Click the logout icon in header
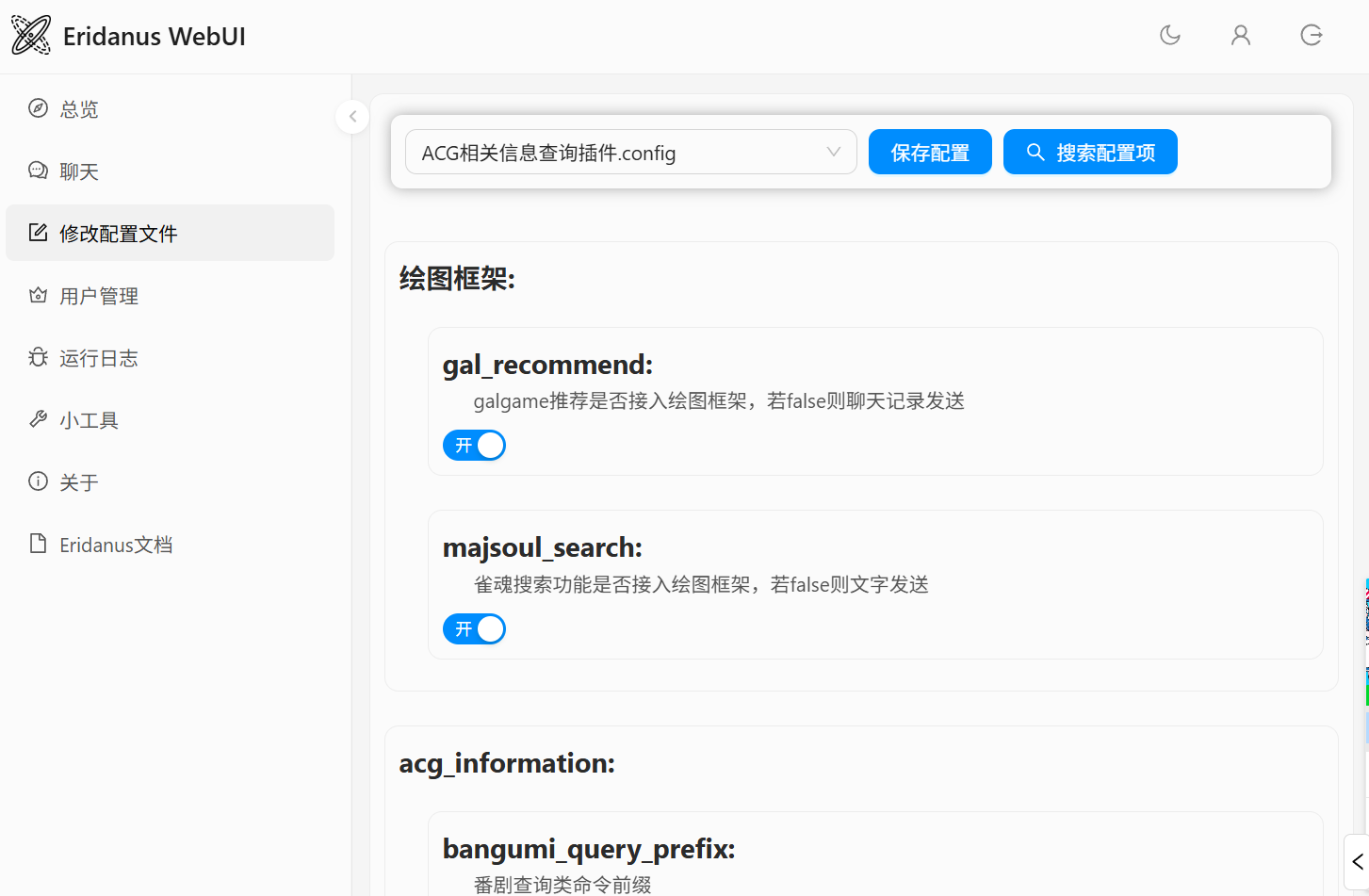The image size is (1369, 896). click(x=1312, y=36)
